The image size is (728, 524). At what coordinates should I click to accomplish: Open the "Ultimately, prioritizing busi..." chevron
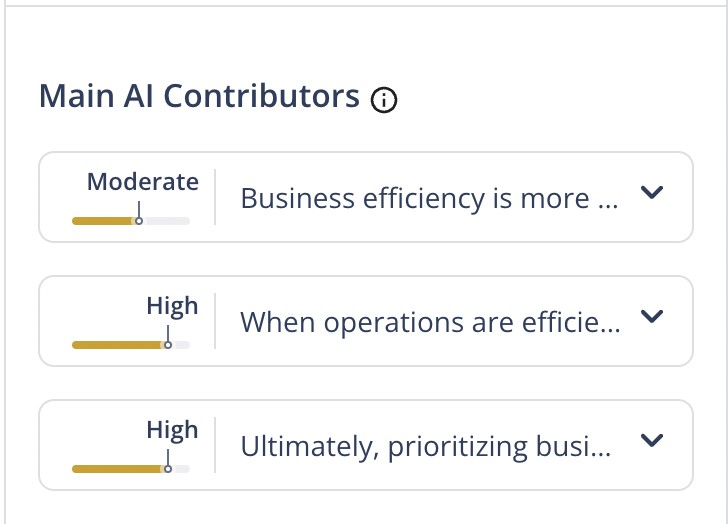(x=652, y=440)
